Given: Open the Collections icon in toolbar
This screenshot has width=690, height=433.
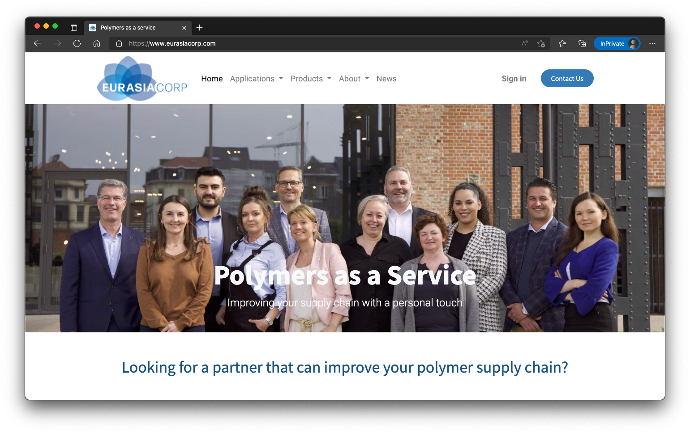Looking at the screenshot, I should 582,44.
